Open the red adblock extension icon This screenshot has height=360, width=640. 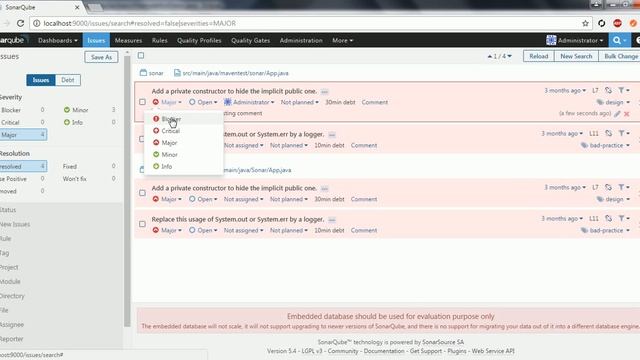click(x=618, y=23)
